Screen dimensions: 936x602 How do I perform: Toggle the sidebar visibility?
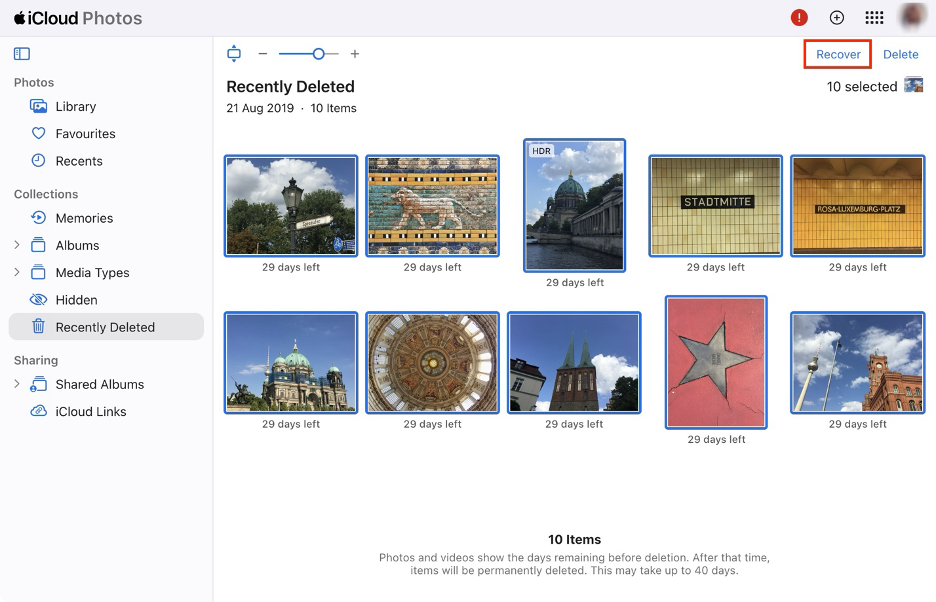pyautogui.click(x=19, y=53)
